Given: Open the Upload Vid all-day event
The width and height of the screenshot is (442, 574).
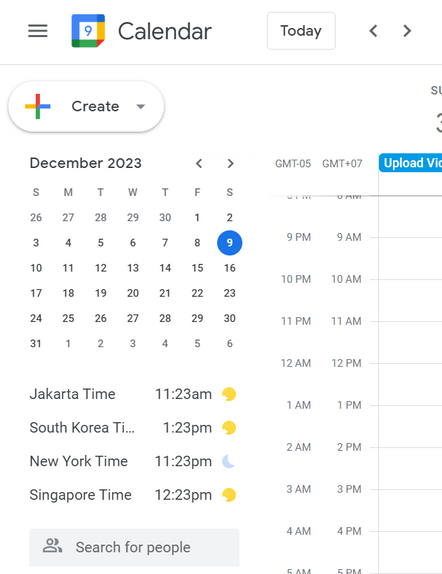Looking at the screenshot, I should 411,163.
